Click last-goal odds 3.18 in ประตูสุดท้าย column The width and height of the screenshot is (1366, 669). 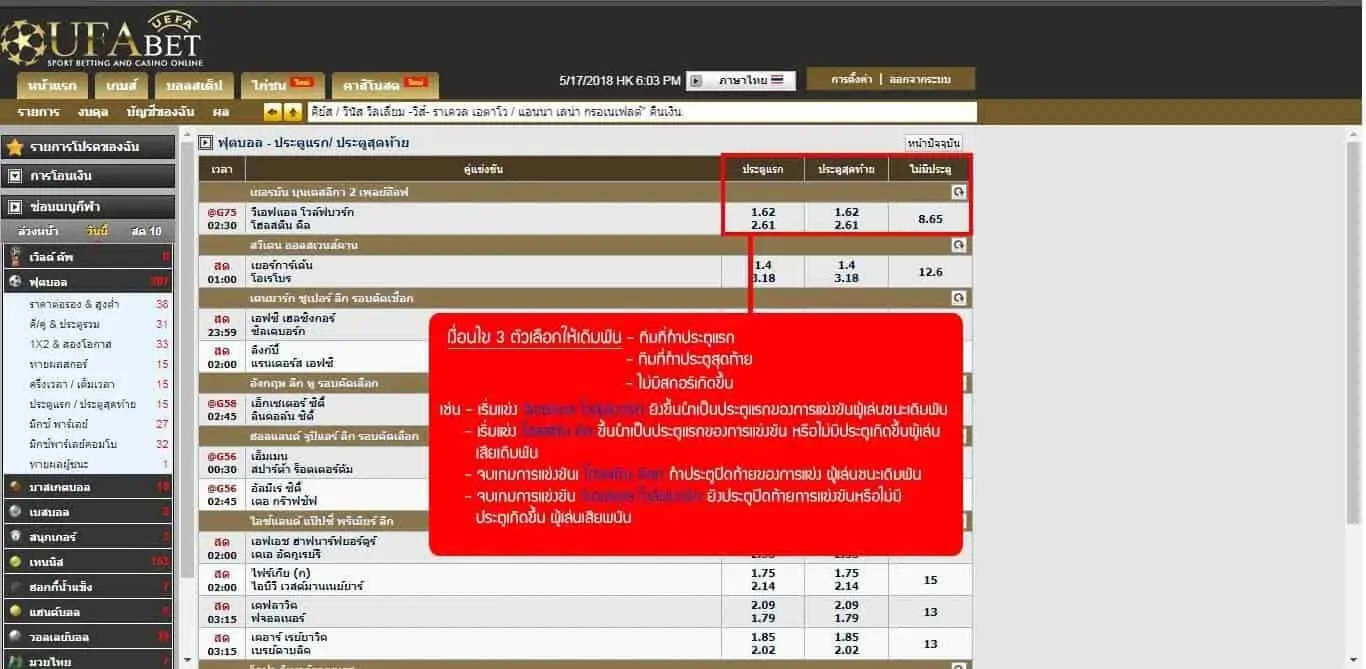point(846,278)
